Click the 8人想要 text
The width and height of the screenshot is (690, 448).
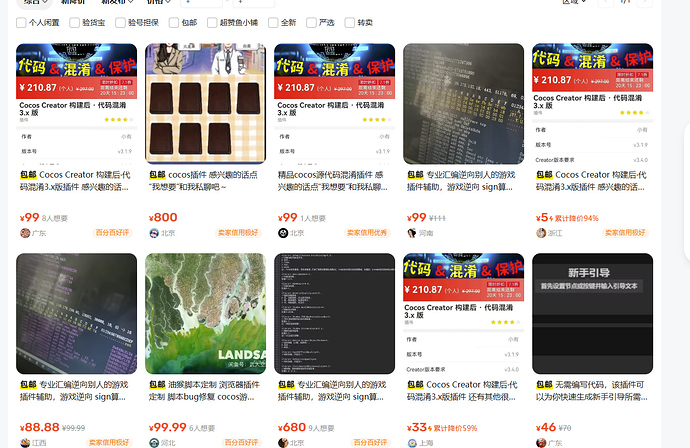pos(55,218)
